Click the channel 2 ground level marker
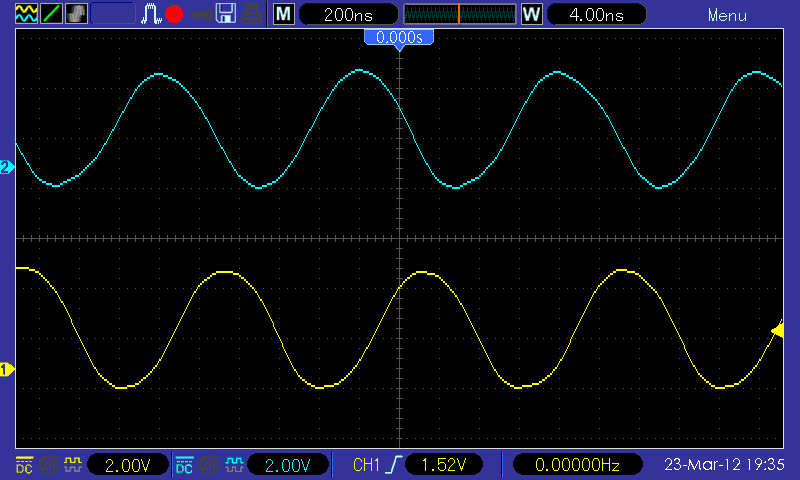This screenshot has height=480, width=800. point(7,167)
